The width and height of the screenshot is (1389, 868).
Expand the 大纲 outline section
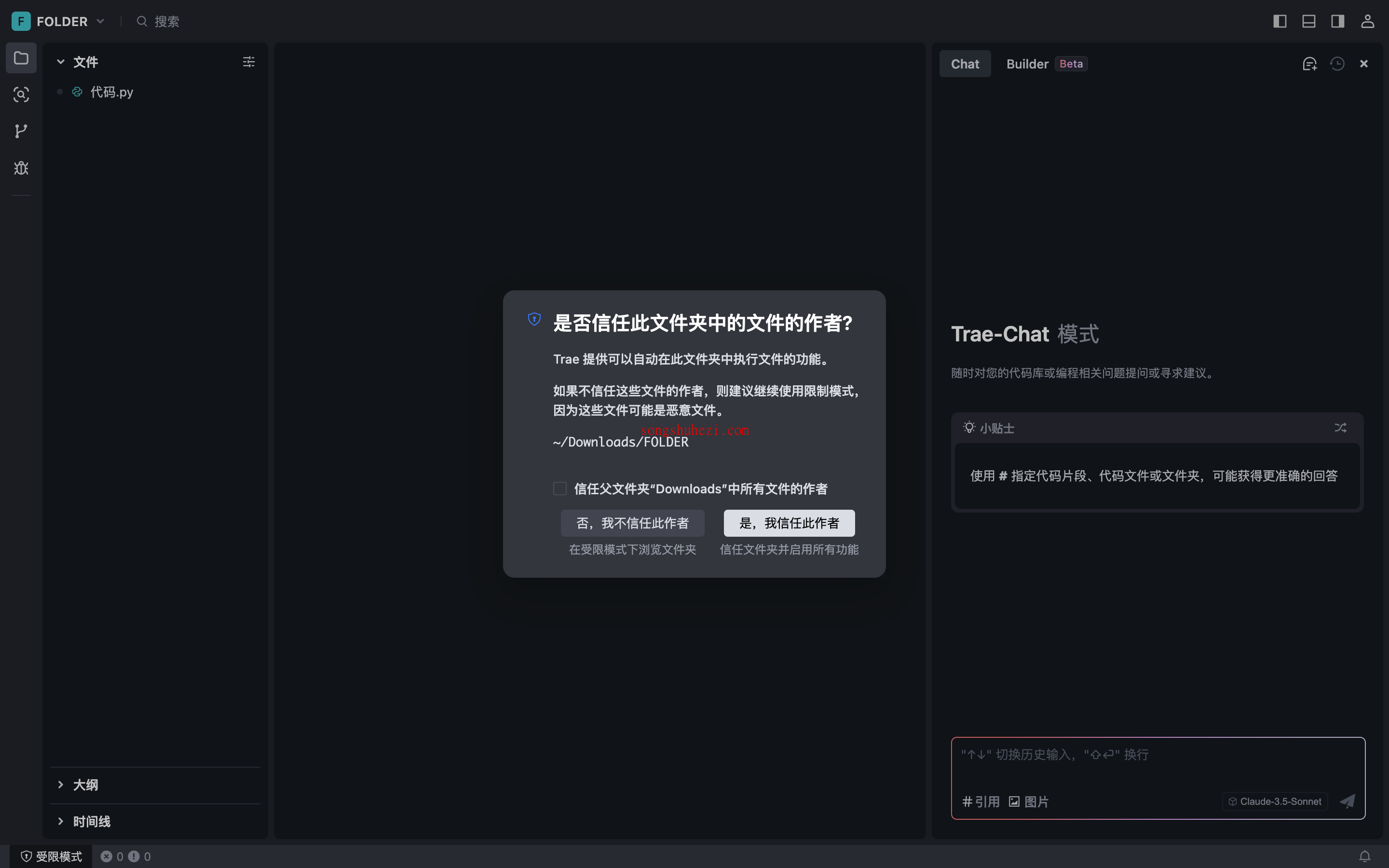[85, 785]
